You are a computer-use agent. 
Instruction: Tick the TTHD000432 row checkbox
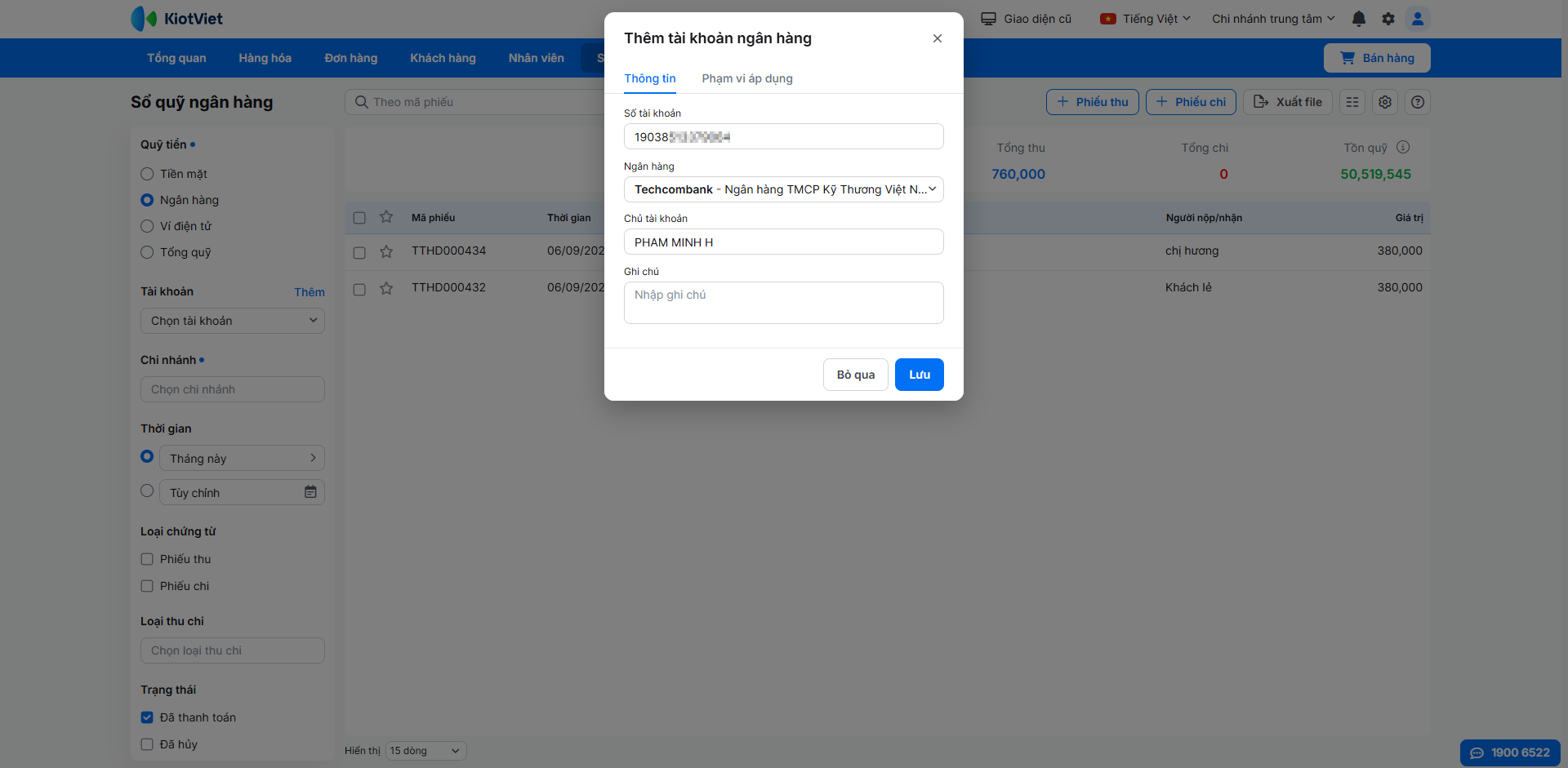pyautogui.click(x=359, y=290)
